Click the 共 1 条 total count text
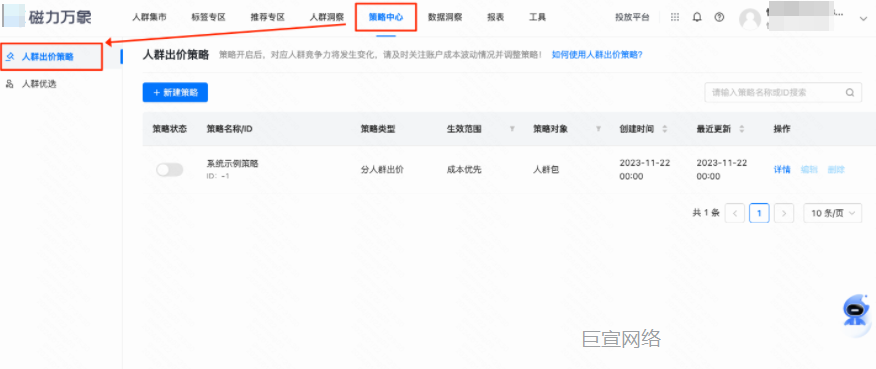 coord(706,213)
